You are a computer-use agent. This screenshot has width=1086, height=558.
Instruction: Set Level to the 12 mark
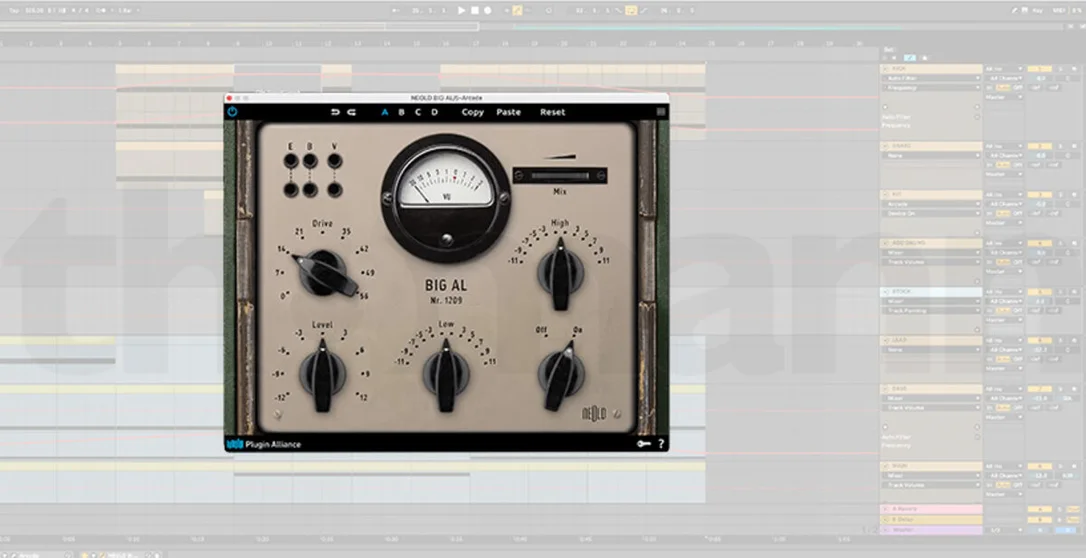(363, 397)
